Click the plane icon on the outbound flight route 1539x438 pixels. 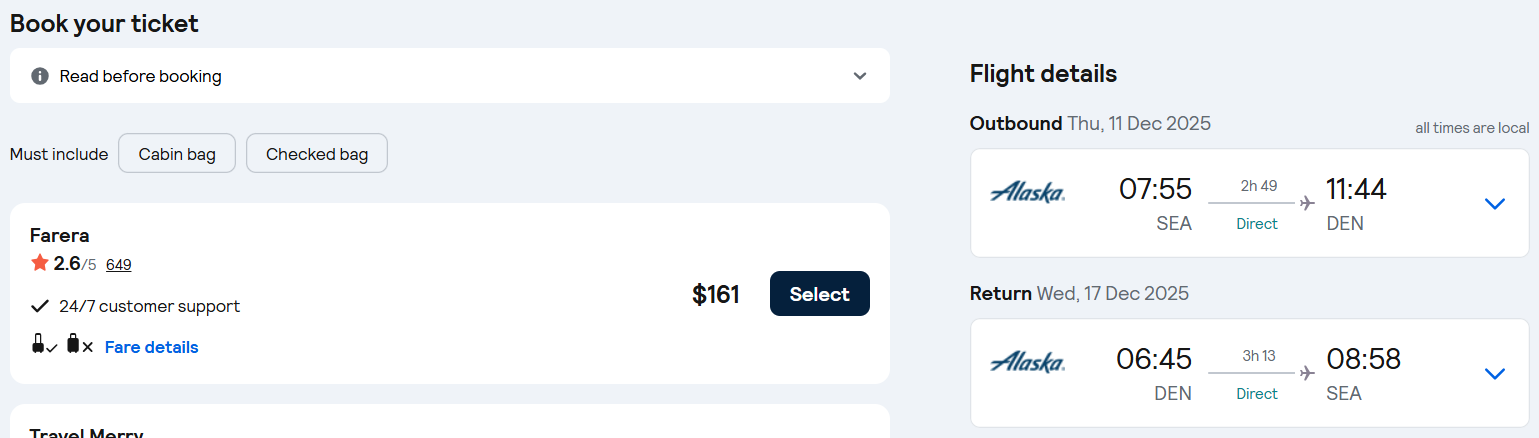(x=1307, y=203)
